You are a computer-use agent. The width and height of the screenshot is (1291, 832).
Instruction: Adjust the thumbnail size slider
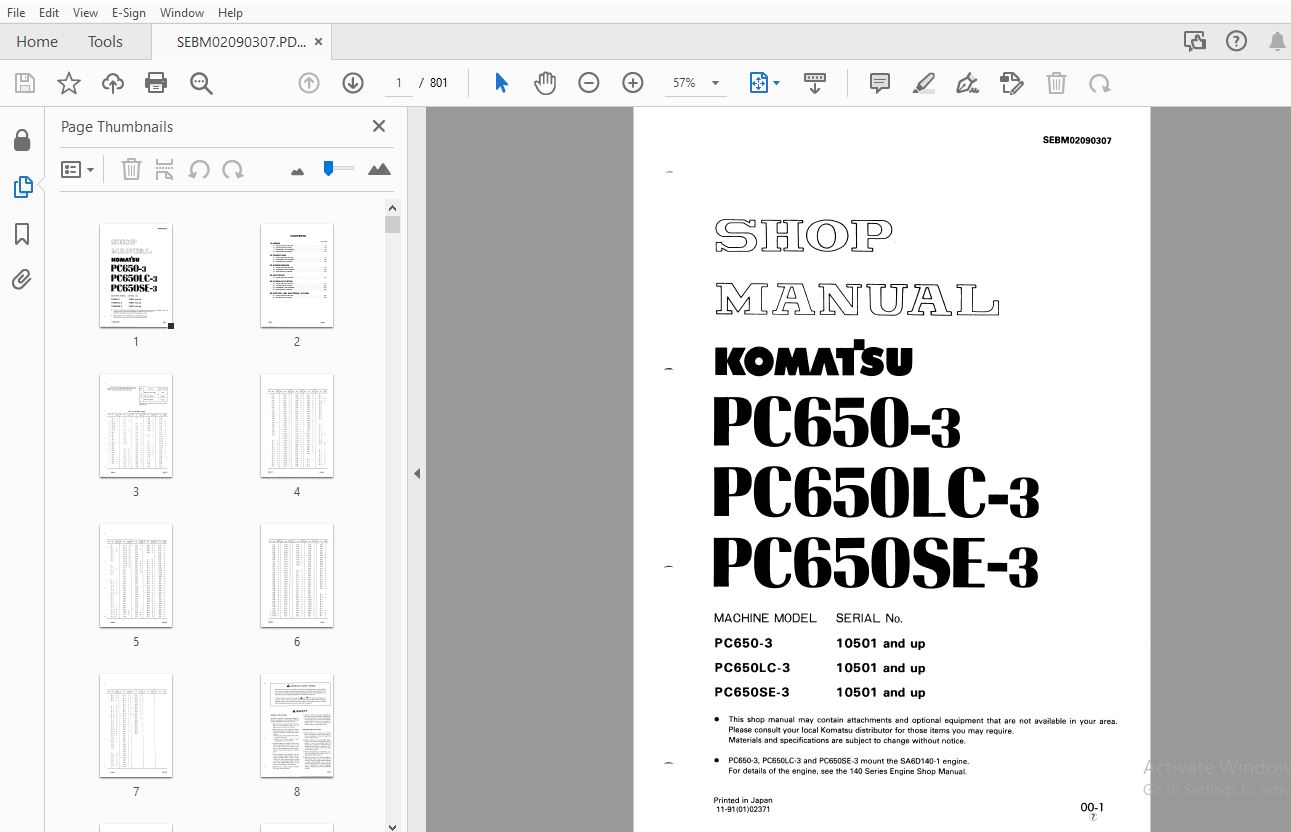tap(338, 169)
